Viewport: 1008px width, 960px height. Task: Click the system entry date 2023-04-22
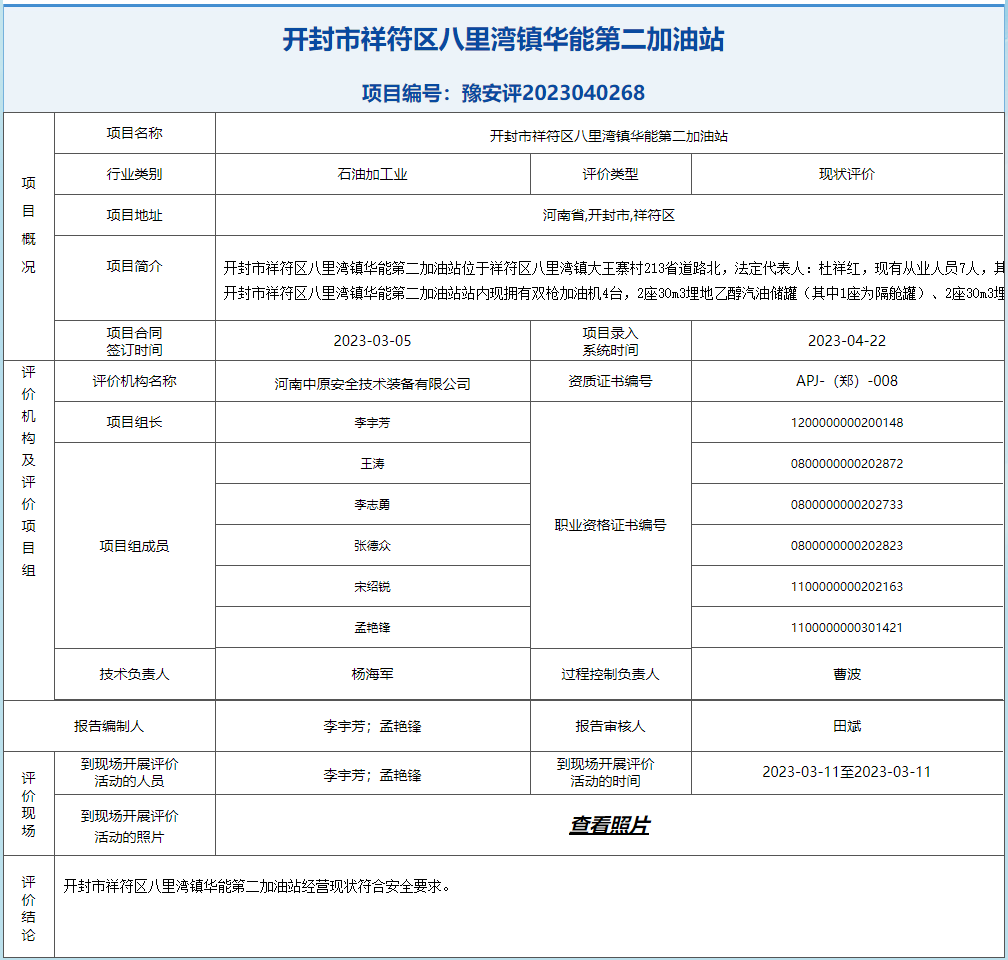click(846, 341)
